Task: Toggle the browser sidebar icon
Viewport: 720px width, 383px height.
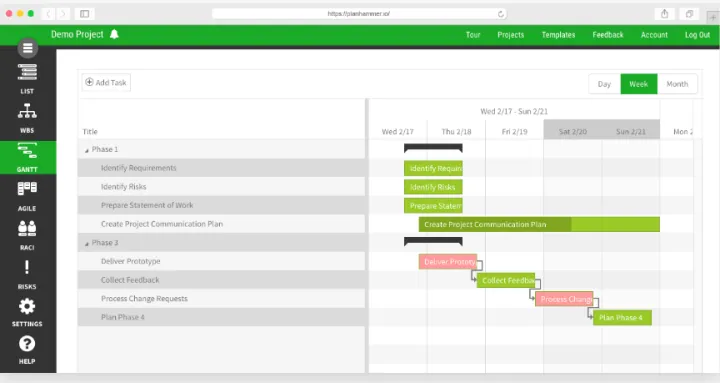Action: pyautogui.click(x=84, y=14)
